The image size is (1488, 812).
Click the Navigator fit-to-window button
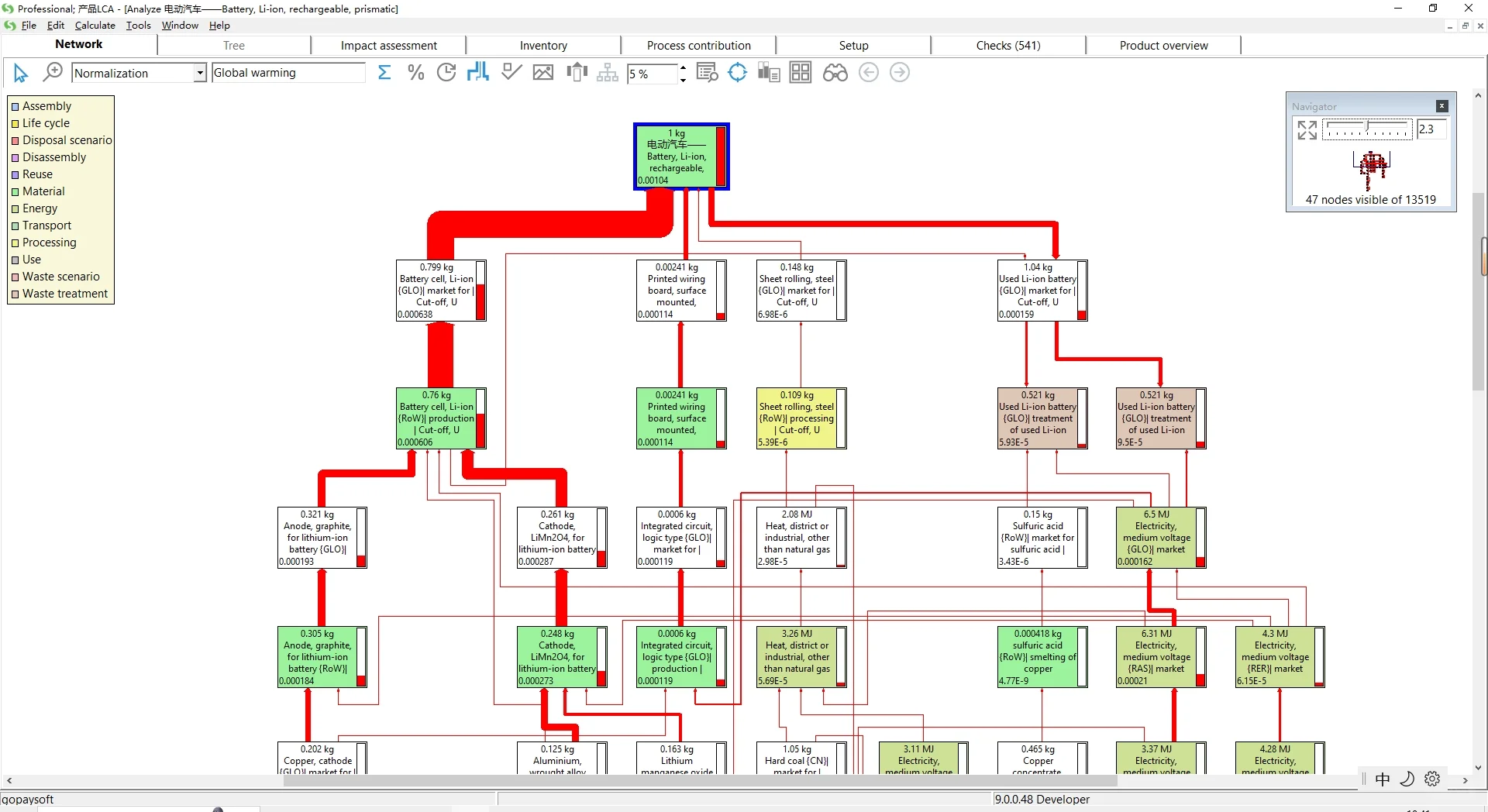(x=1307, y=130)
